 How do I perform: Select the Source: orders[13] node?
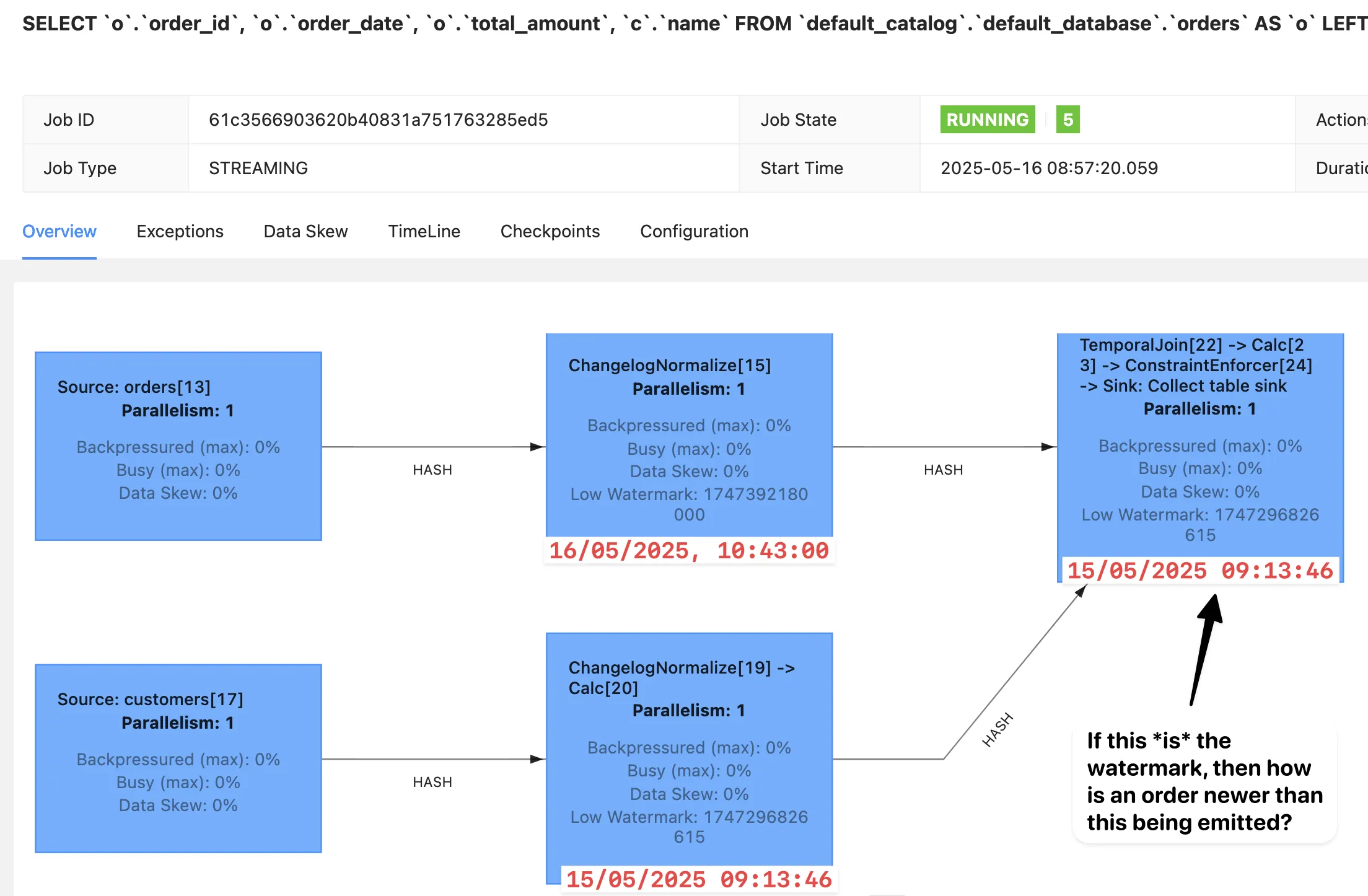point(178,446)
